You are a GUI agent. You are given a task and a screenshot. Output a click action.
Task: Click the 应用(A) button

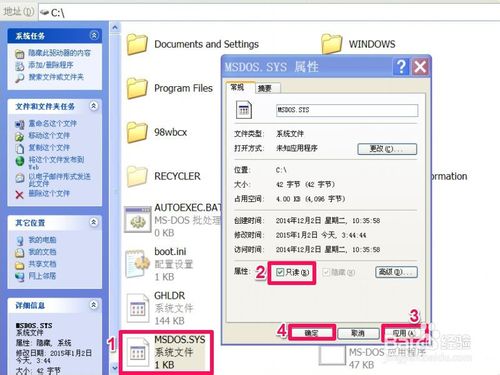click(x=404, y=333)
